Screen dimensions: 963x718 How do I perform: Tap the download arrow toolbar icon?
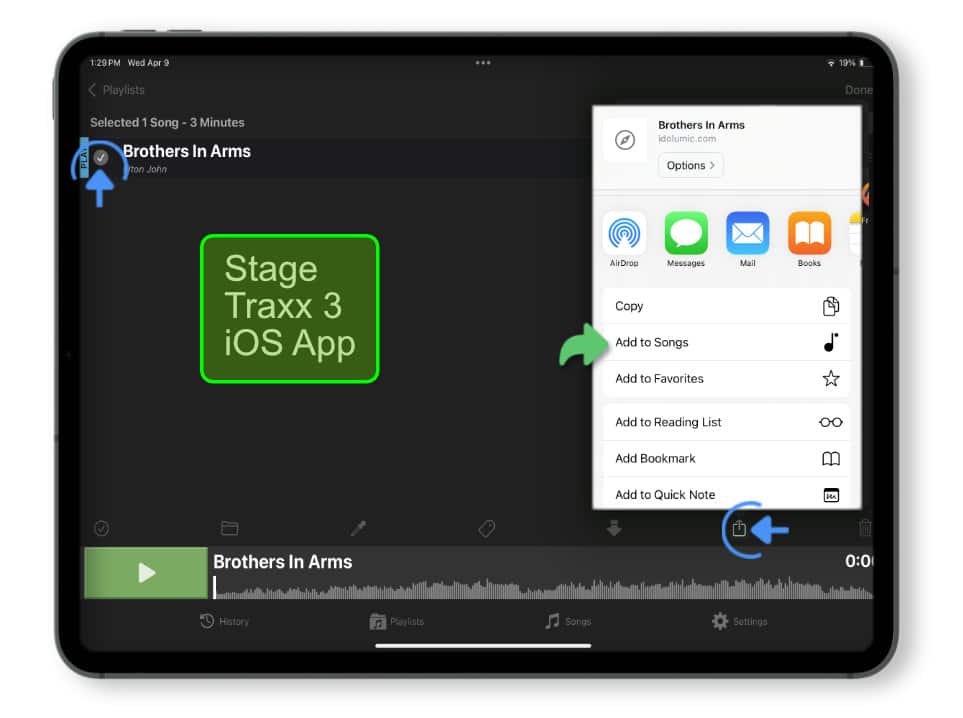coord(614,528)
